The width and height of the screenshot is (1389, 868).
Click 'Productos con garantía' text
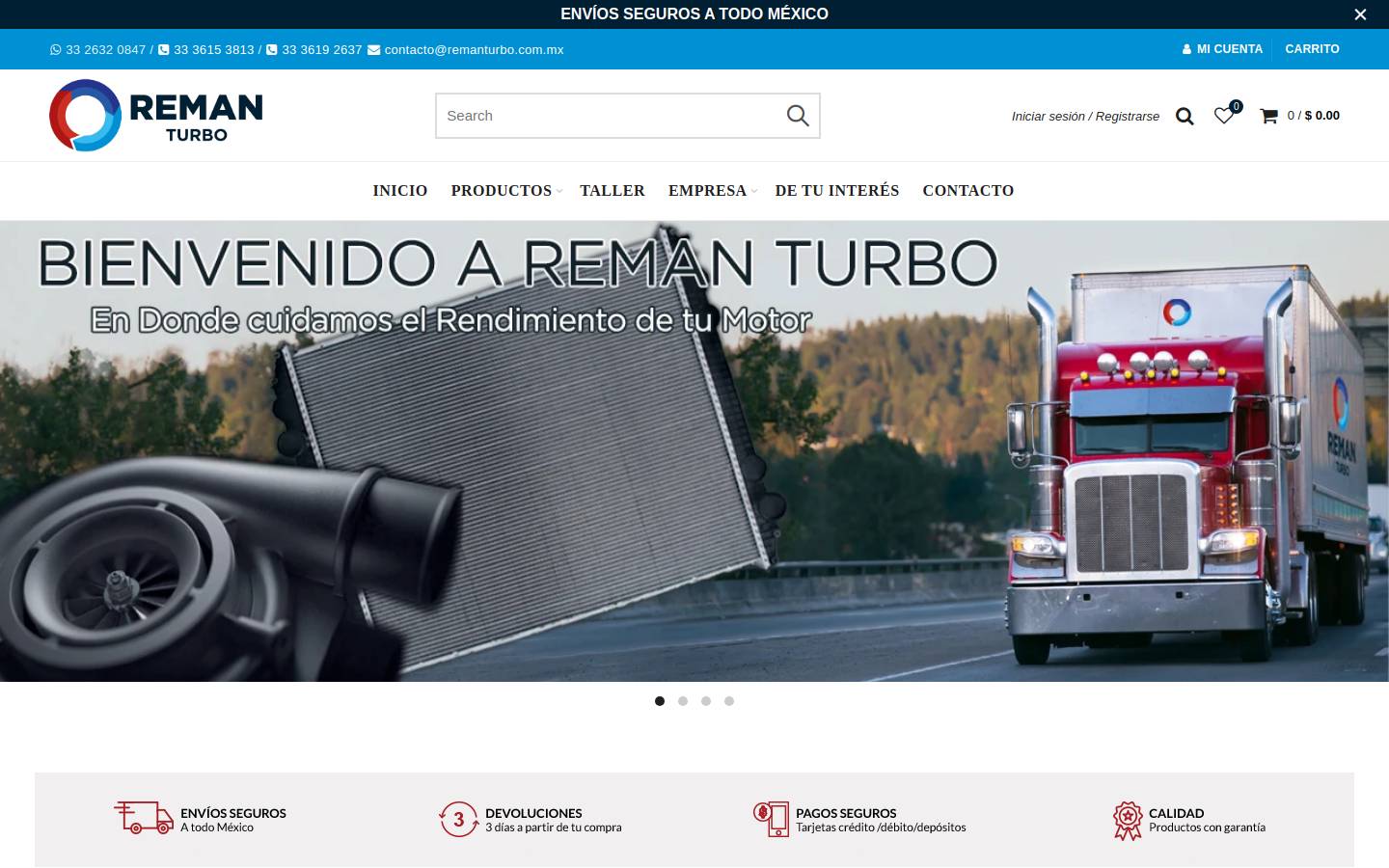1207,827
